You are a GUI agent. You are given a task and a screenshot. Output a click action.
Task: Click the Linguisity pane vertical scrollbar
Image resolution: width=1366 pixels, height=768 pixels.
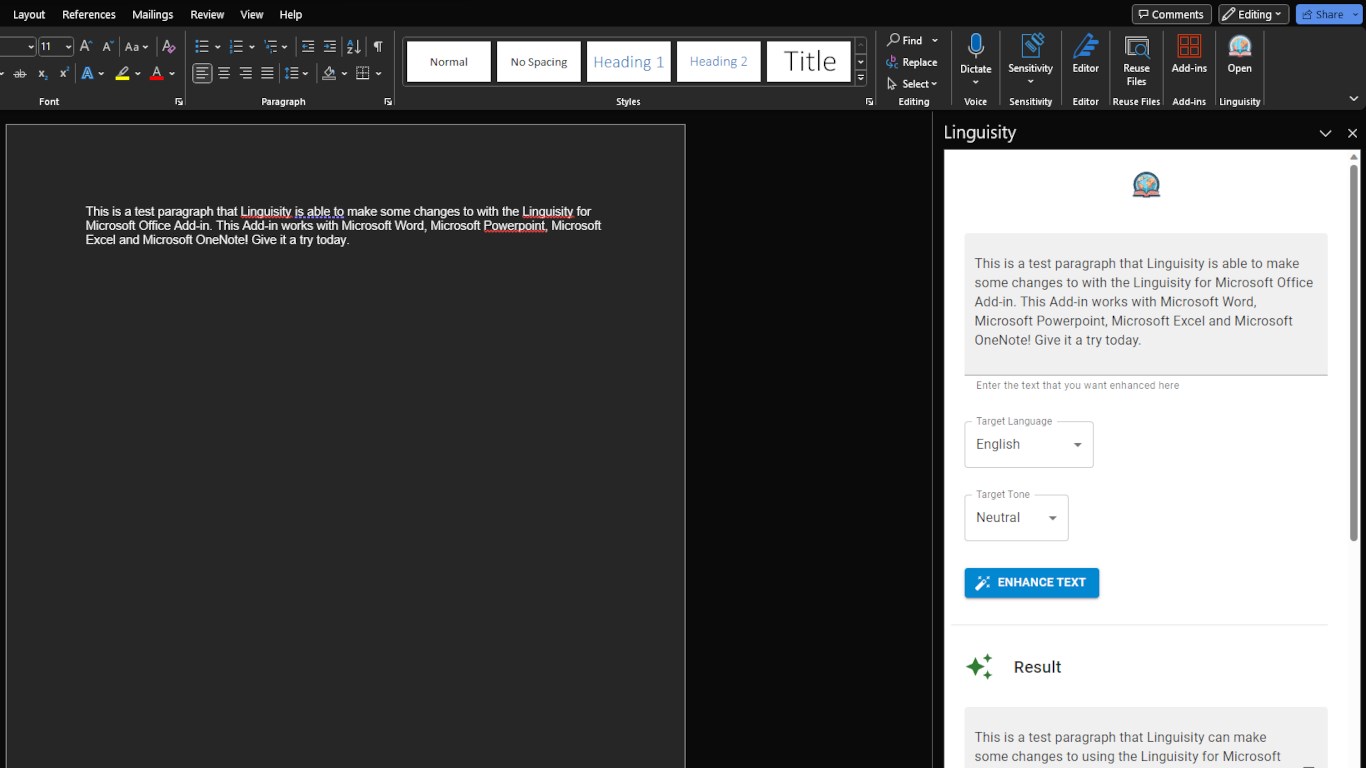click(x=1354, y=353)
